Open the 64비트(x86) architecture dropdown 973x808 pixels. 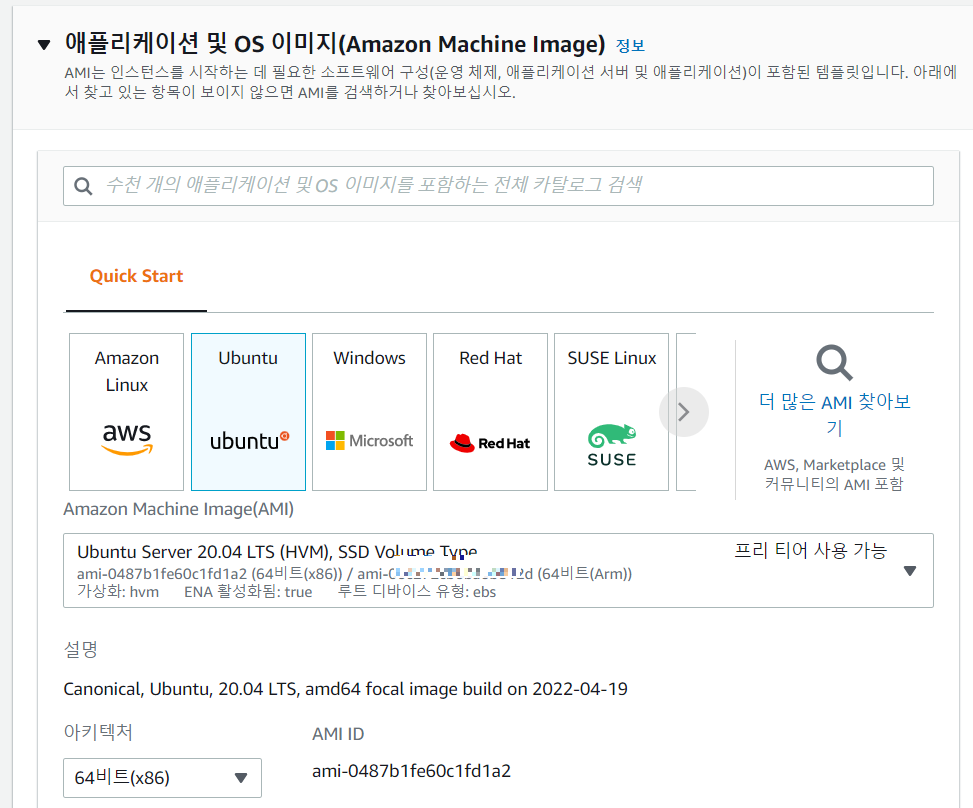[162, 778]
